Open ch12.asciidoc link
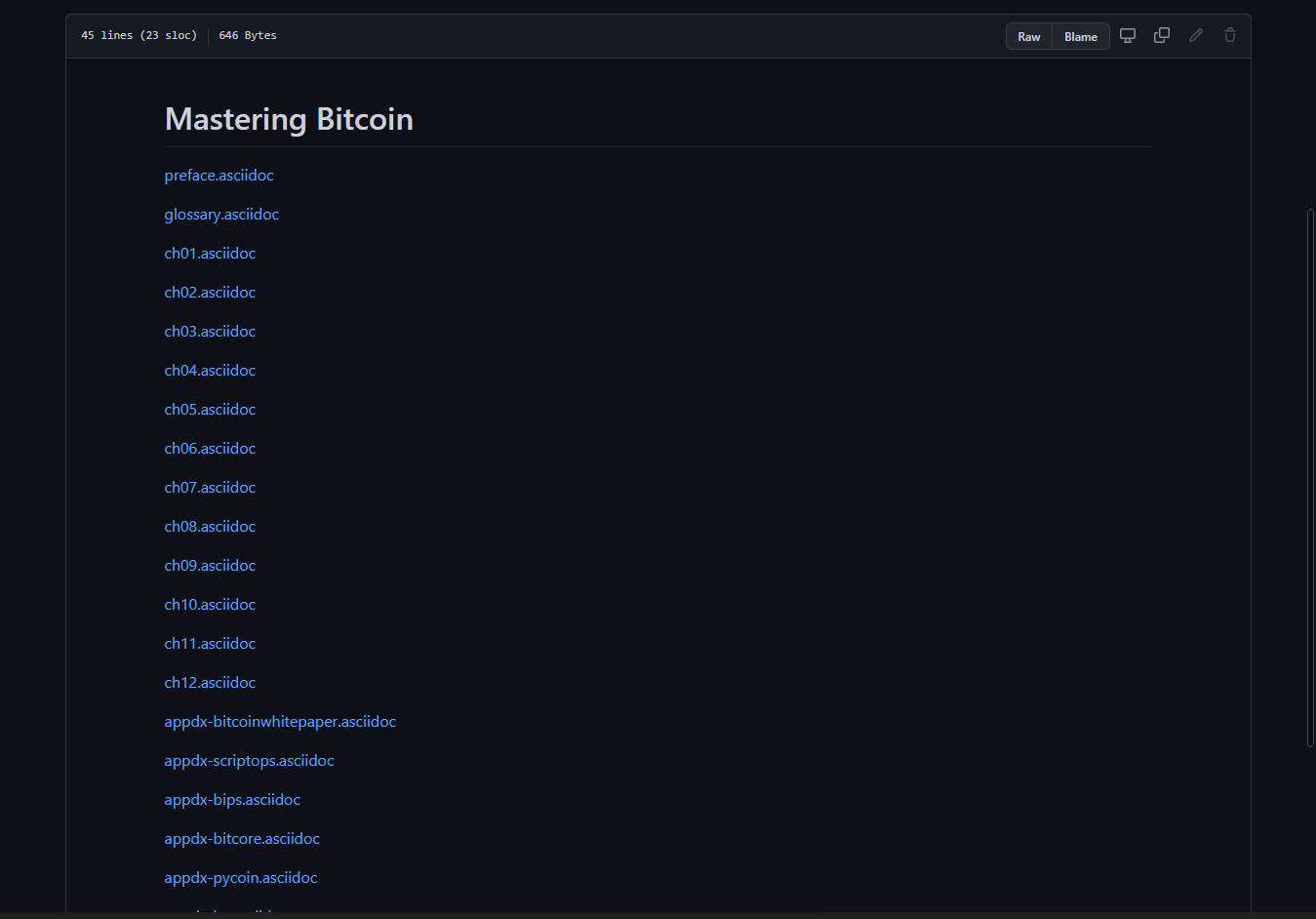The width and height of the screenshot is (1316, 919). (210, 683)
